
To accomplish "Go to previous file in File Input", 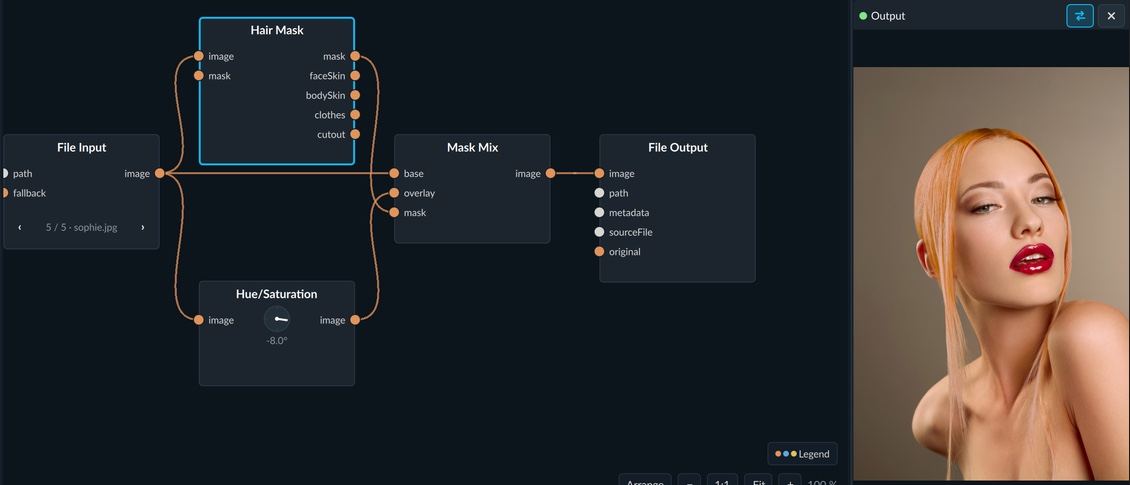I will 19,227.
